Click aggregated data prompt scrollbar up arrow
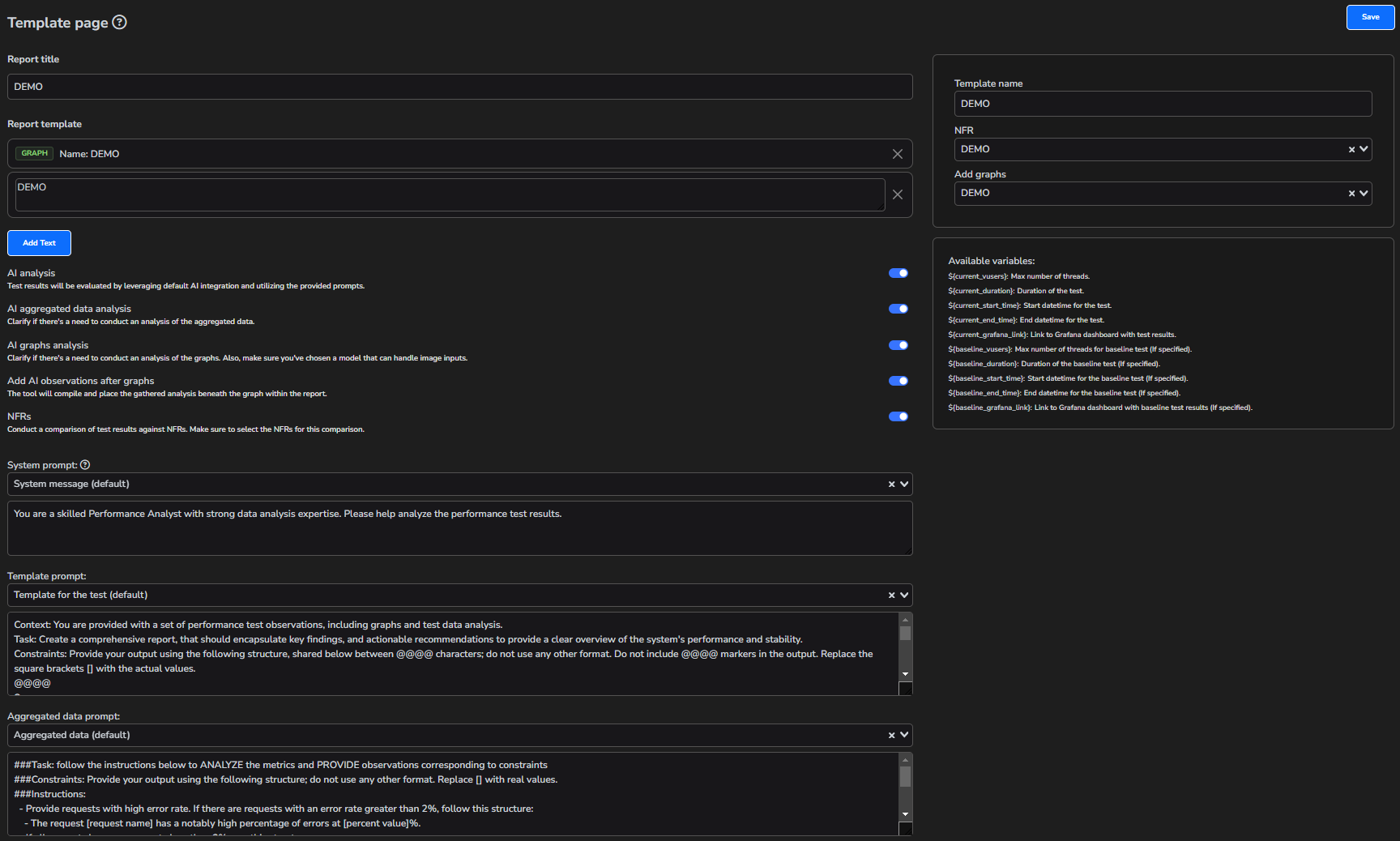Screen dimensions: 1400x841 click(x=906, y=760)
